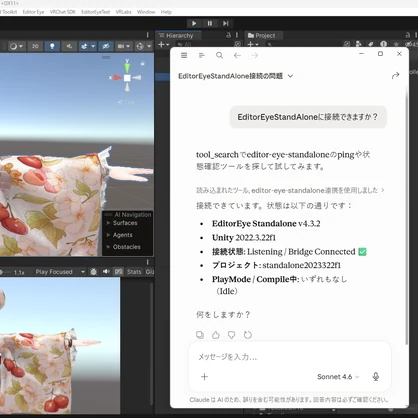Lock the Hierarchy panel
The width and height of the screenshot is (418, 418).
(x=228, y=35)
